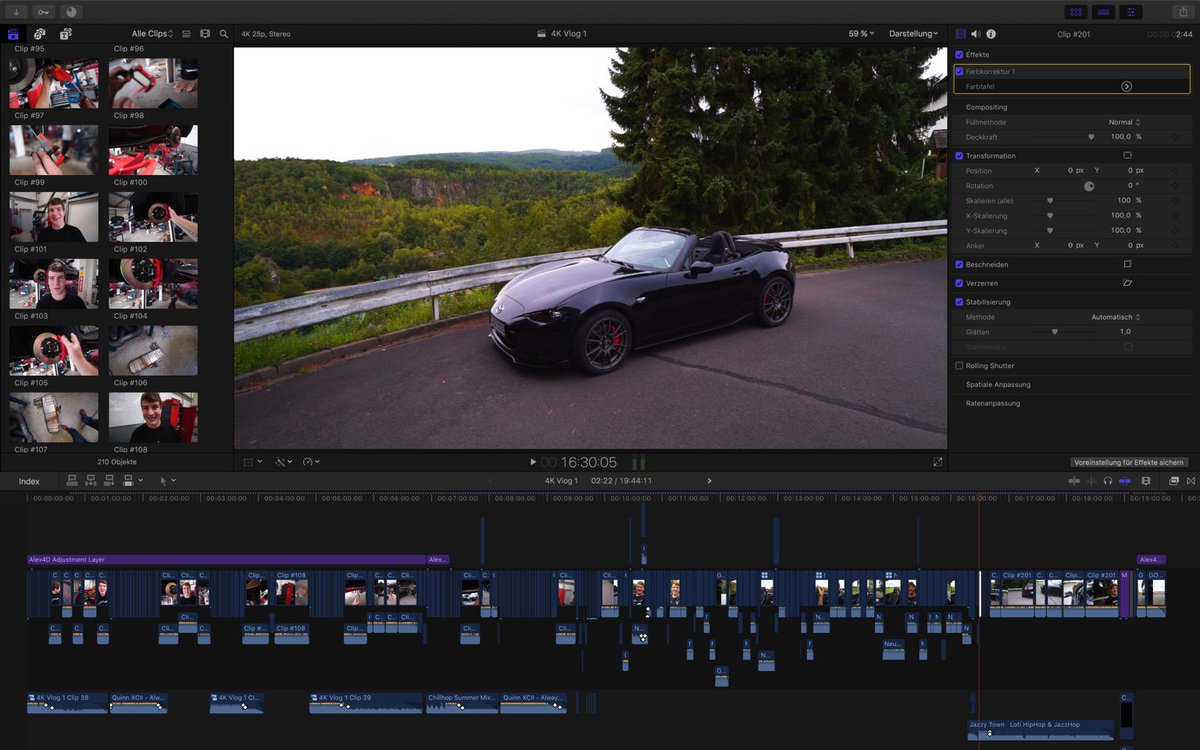Disable the Beschneiden checkbox
Screen dimensions: 1200x750
pyautogui.click(x=960, y=265)
